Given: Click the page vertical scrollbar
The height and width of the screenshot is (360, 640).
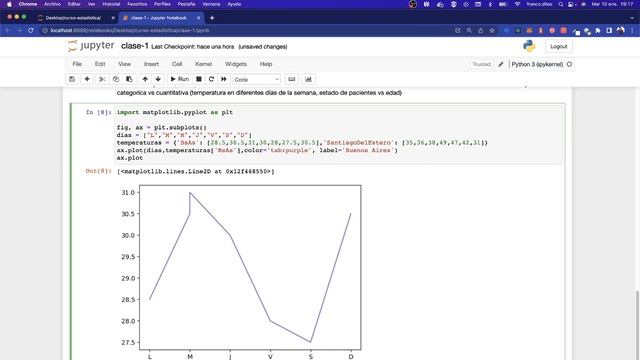Looking at the screenshot, I should pyautogui.click(x=637, y=324).
